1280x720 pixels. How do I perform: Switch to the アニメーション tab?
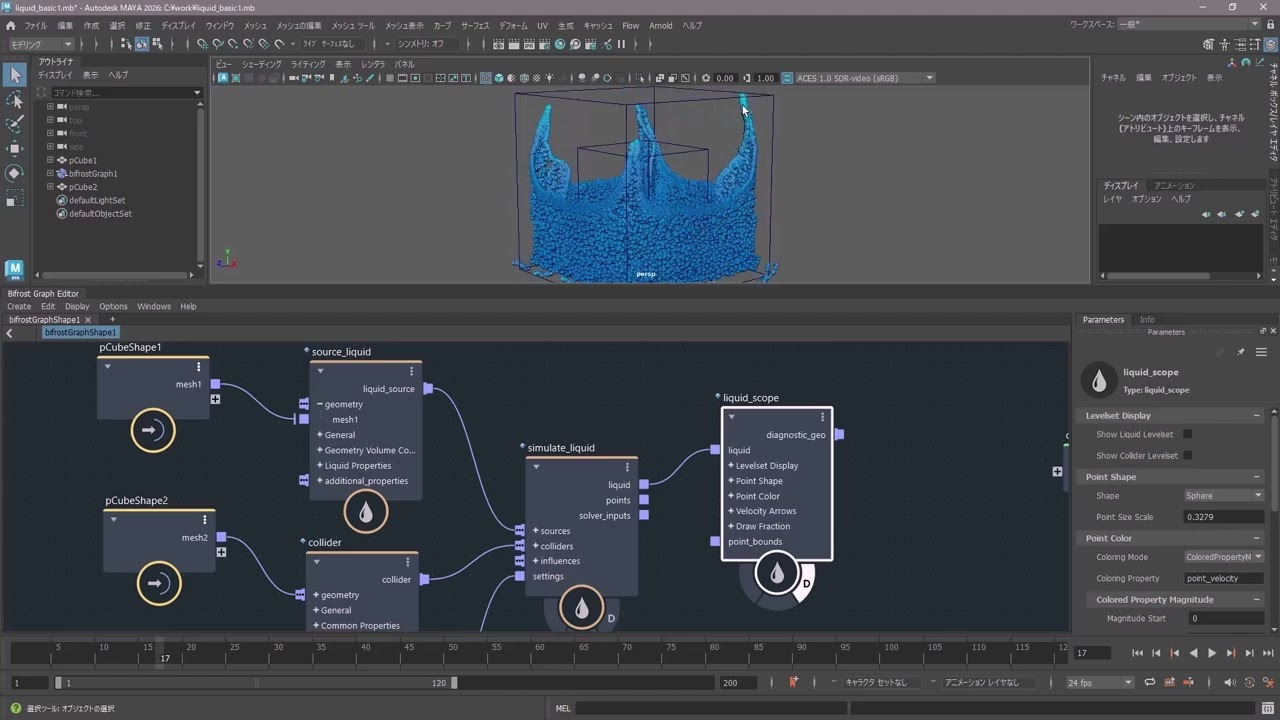(x=1174, y=185)
